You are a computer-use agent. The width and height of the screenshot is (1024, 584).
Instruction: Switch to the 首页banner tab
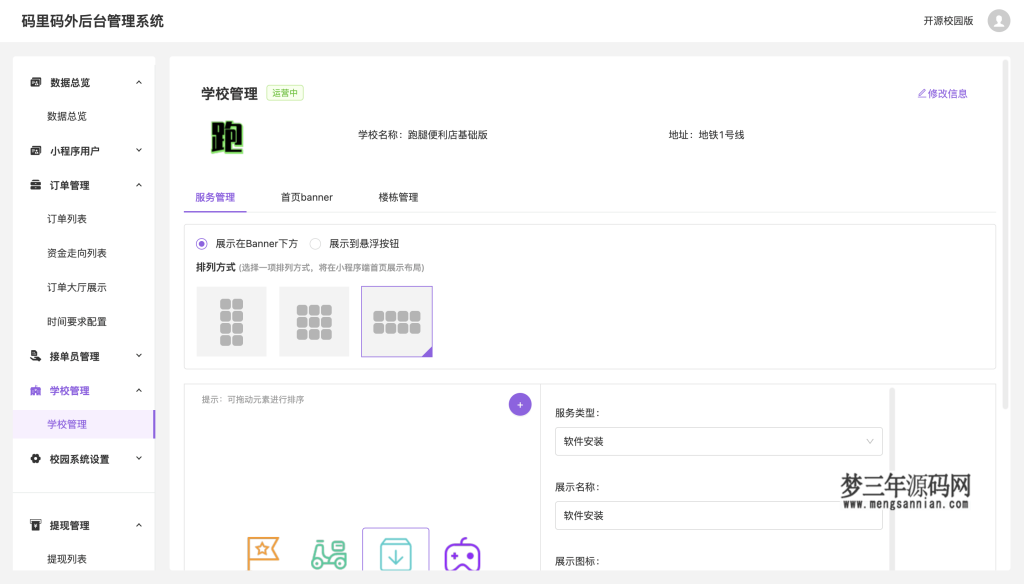coord(305,197)
